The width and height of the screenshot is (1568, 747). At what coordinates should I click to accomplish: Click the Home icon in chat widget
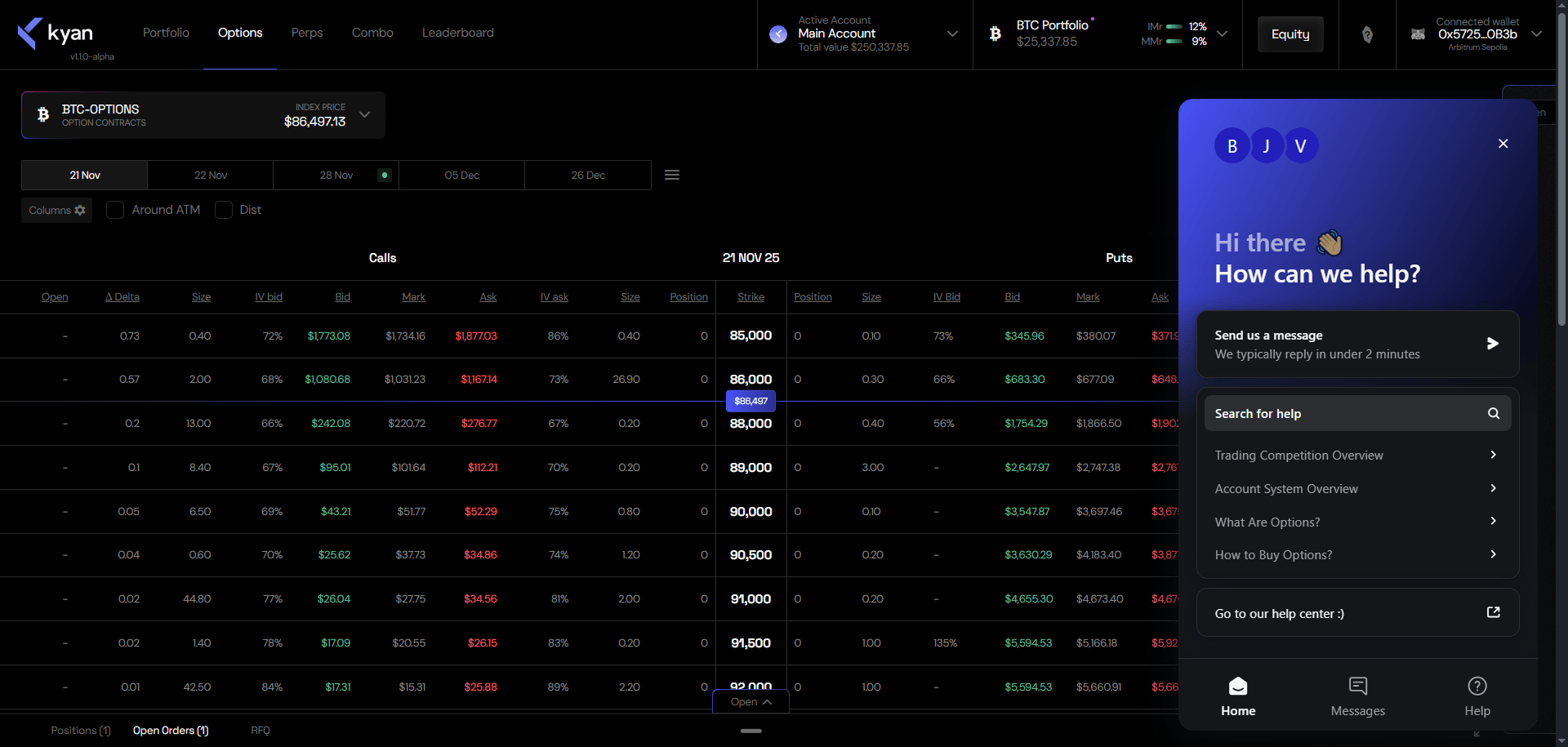tap(1238, 686)
